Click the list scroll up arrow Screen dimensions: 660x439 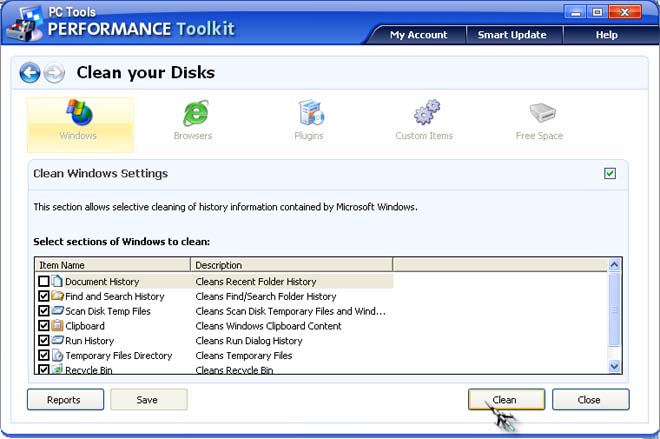coord(614,265)
